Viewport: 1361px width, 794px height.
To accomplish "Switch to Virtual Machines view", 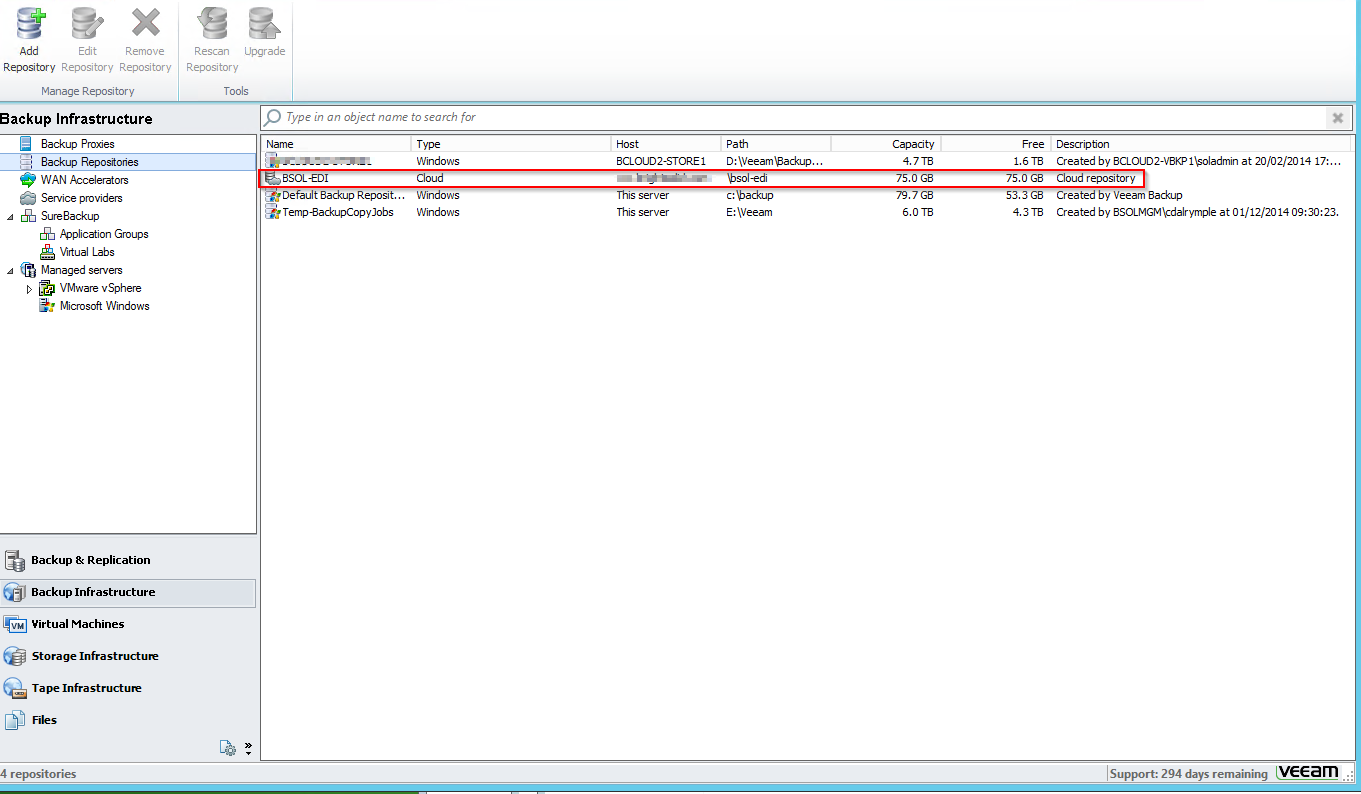I will tap(128, 624).
